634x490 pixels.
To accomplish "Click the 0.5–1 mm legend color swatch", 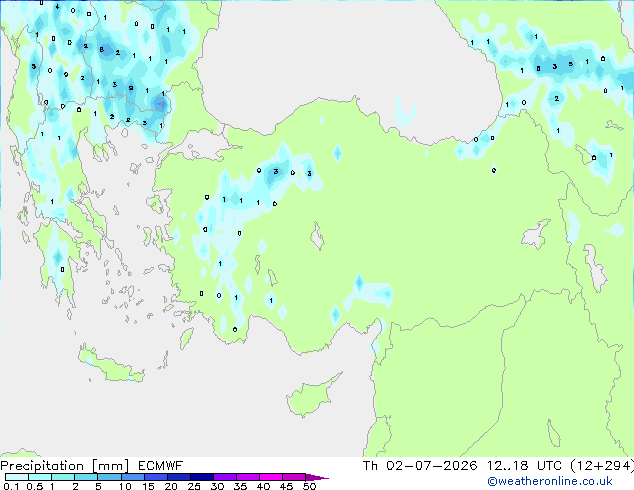I will [40, 477].
